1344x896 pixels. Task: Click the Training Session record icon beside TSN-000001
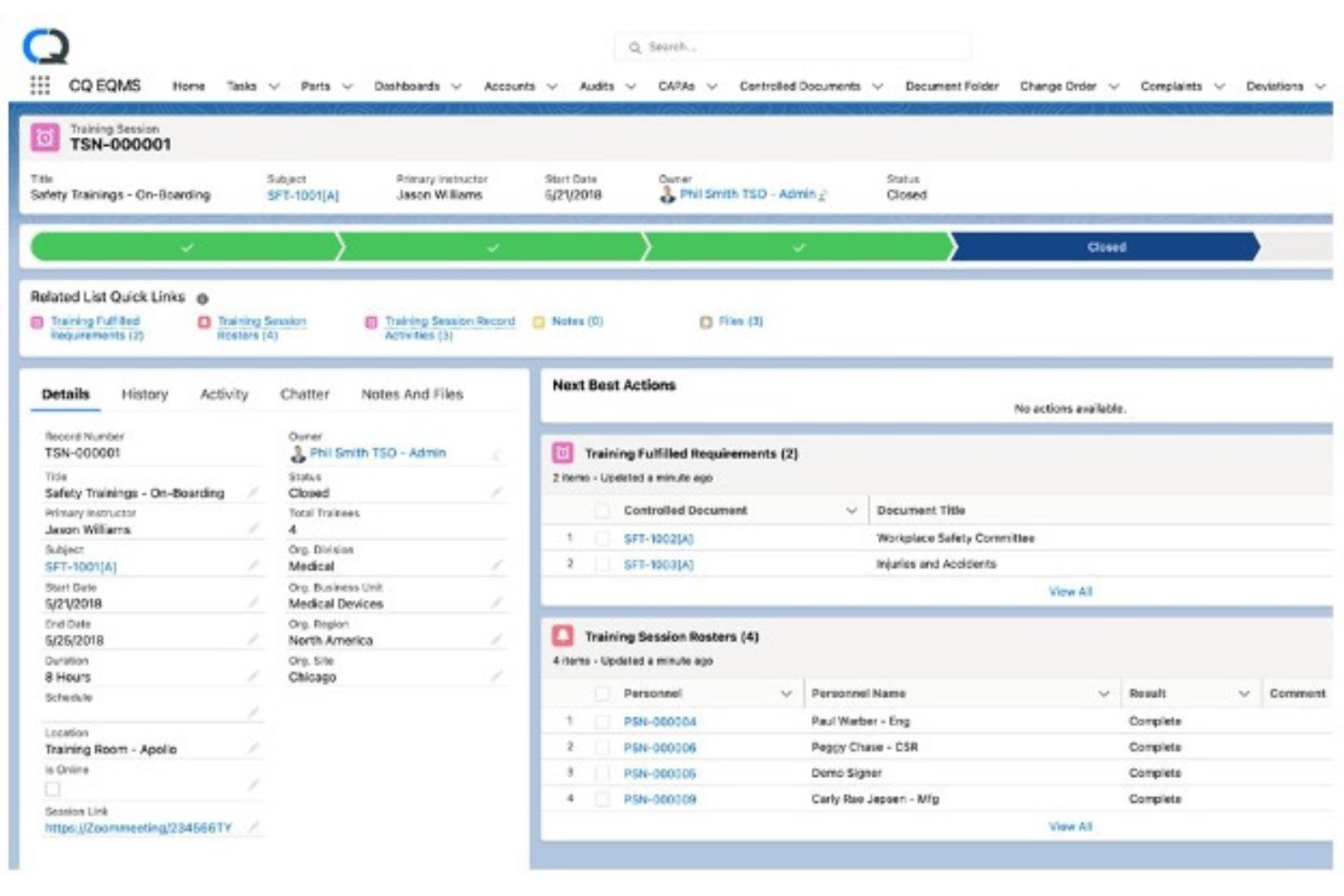point(45,137)
